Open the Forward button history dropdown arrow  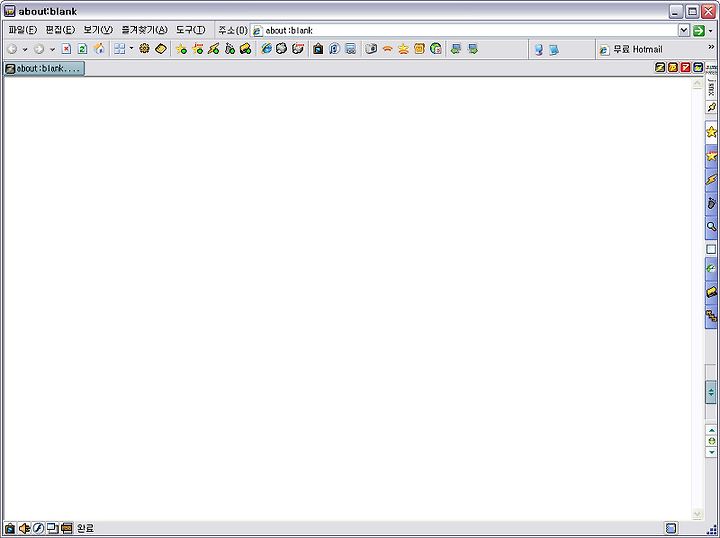[52, 50]
